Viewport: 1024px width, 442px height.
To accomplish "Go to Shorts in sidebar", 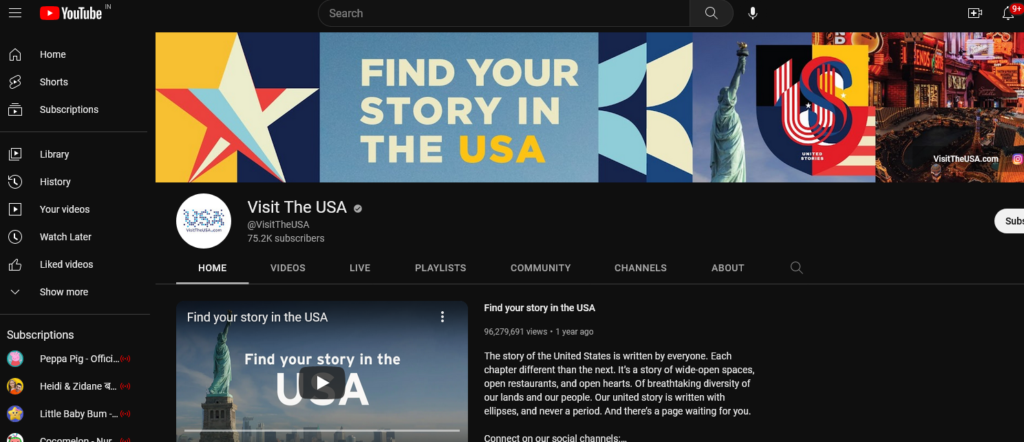I will [54, 82].
